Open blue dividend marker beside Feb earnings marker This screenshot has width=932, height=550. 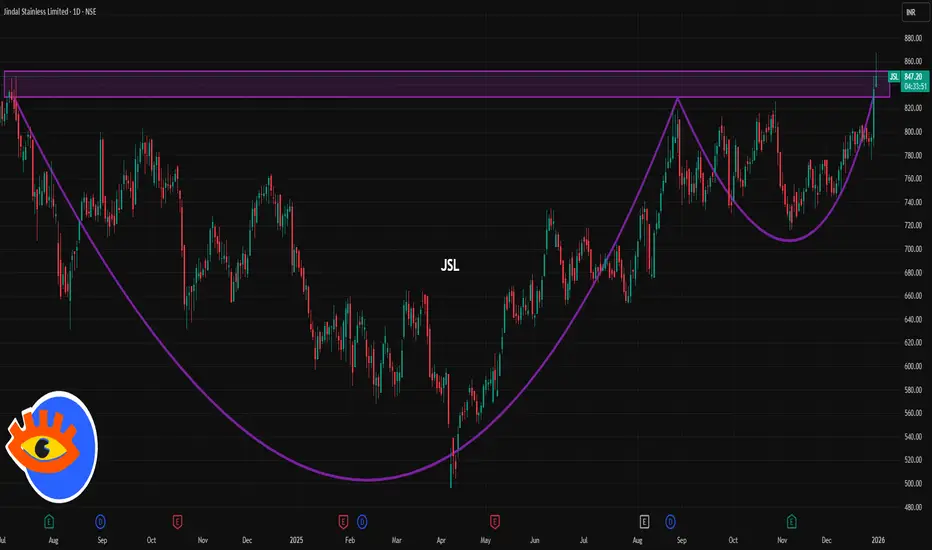pyautogui.click(x=362, y=522)
